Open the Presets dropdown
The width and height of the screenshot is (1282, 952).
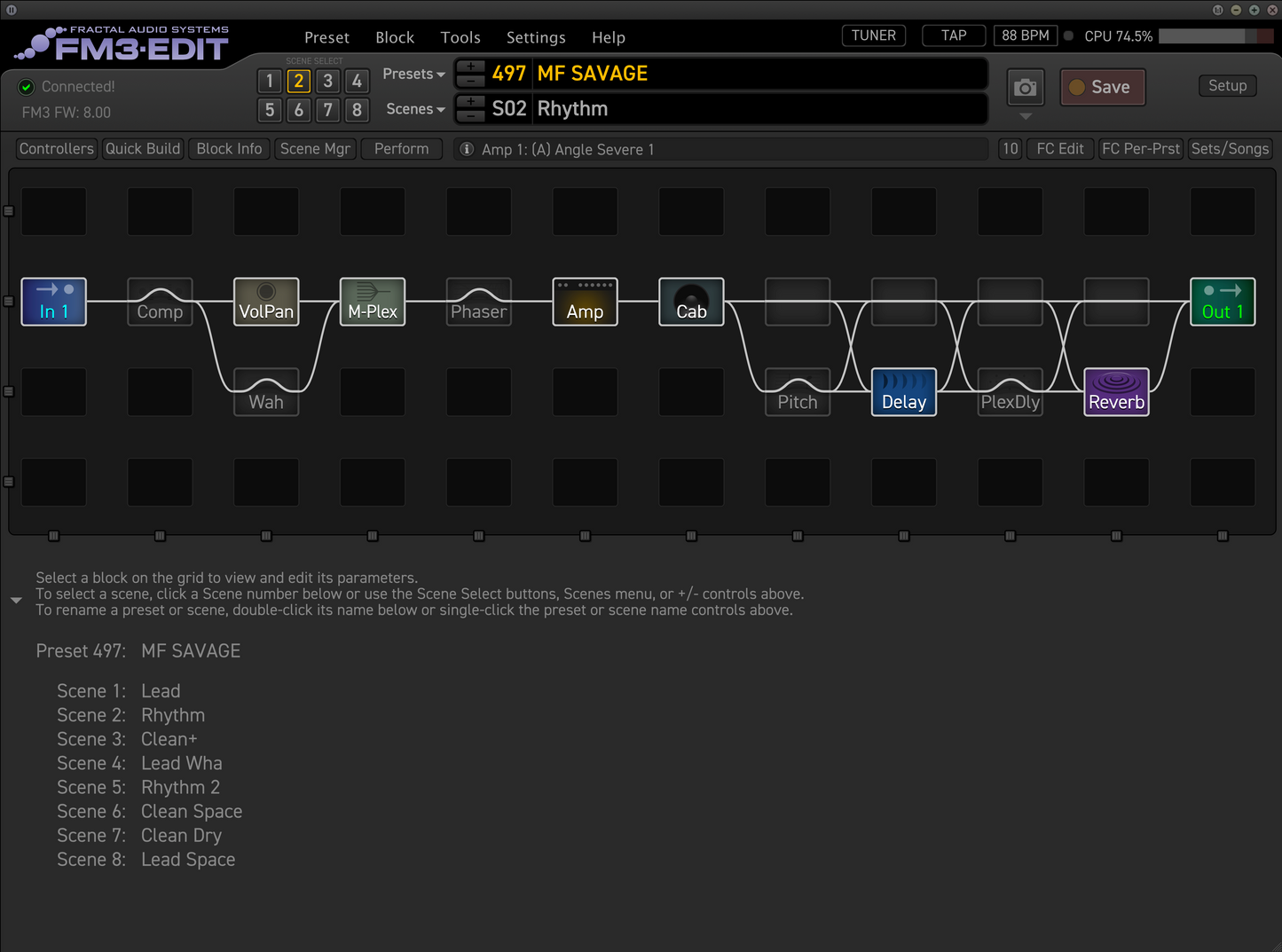pyautogui.click(x=413, y=74)
